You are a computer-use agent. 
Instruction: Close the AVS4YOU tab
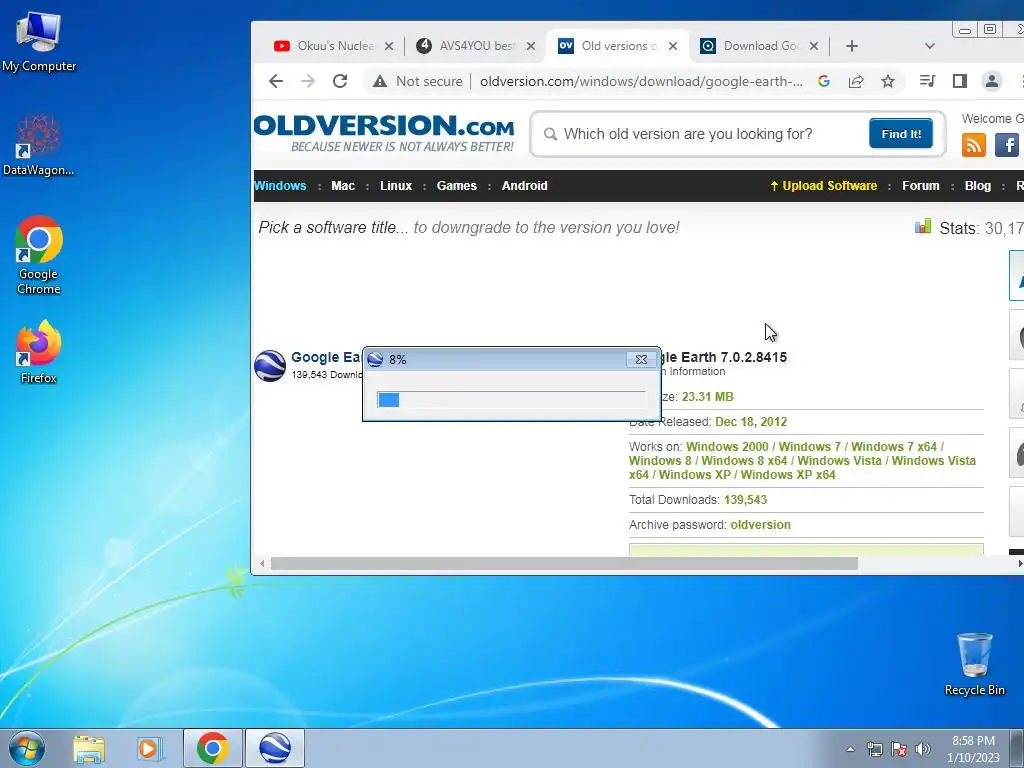pos(531,46)
